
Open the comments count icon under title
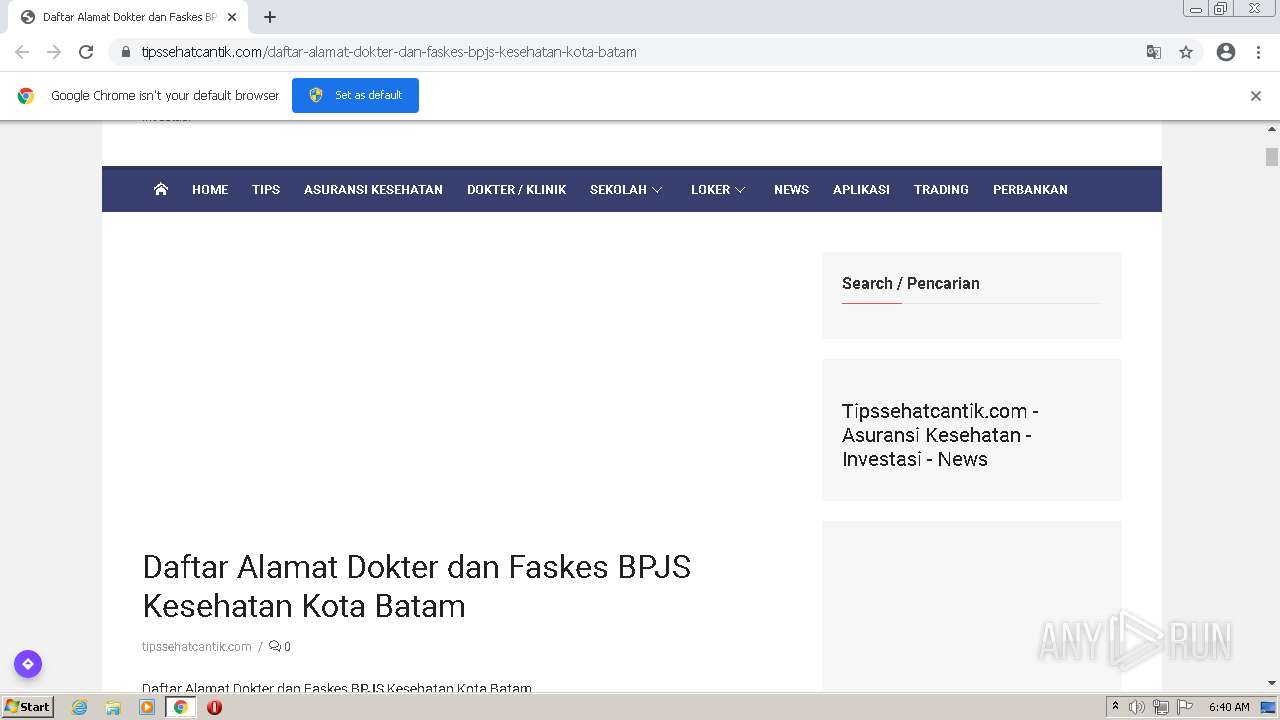click(x=280, y=647)
